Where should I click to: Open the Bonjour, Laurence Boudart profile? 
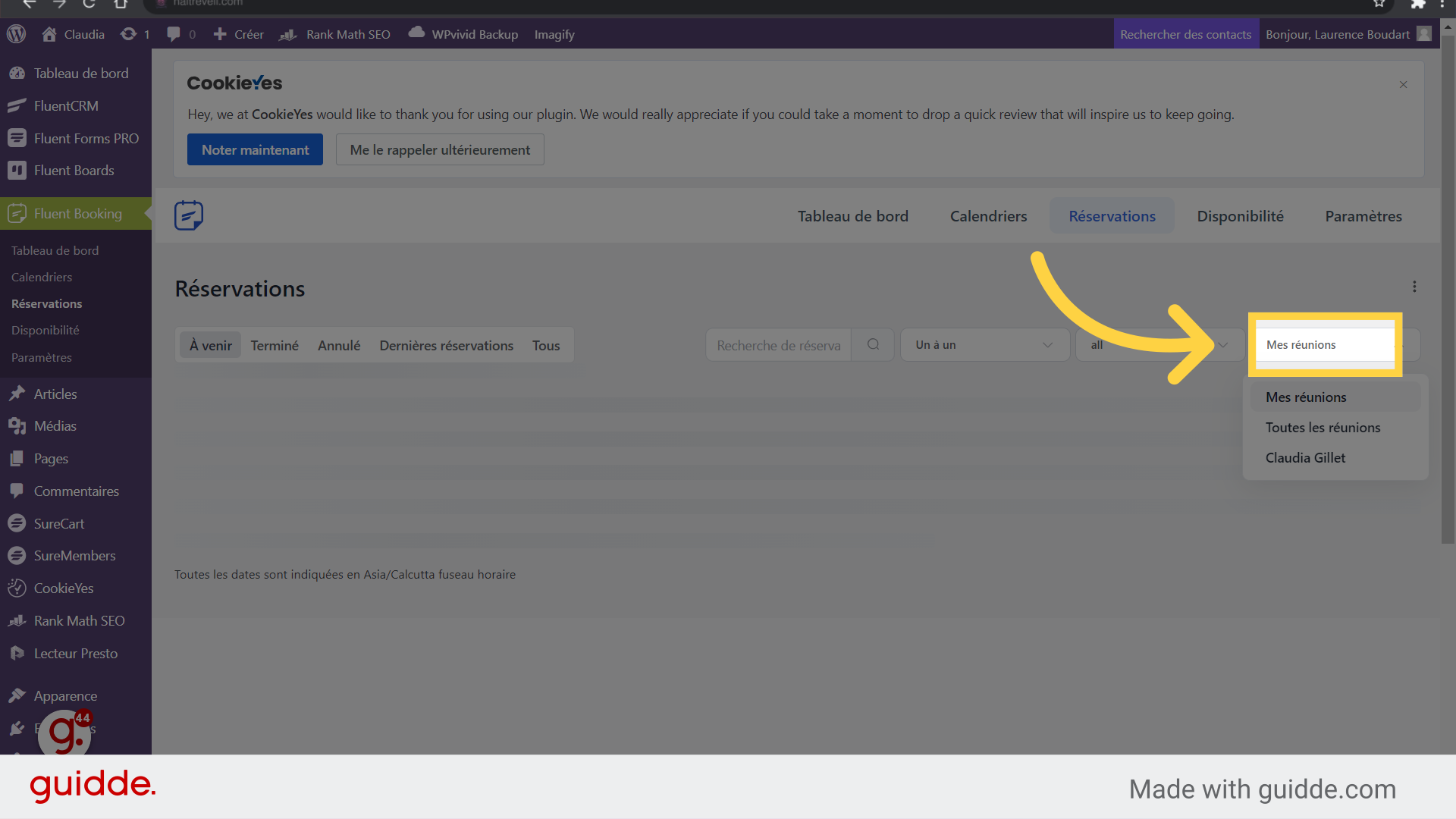[1348, 34]
